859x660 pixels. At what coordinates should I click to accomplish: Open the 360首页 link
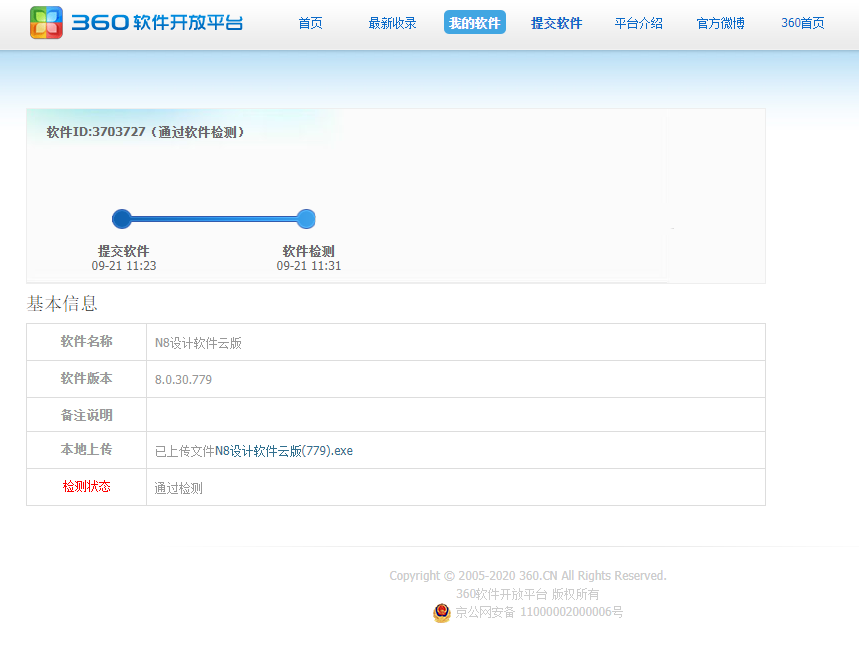(x=803, y=23)
